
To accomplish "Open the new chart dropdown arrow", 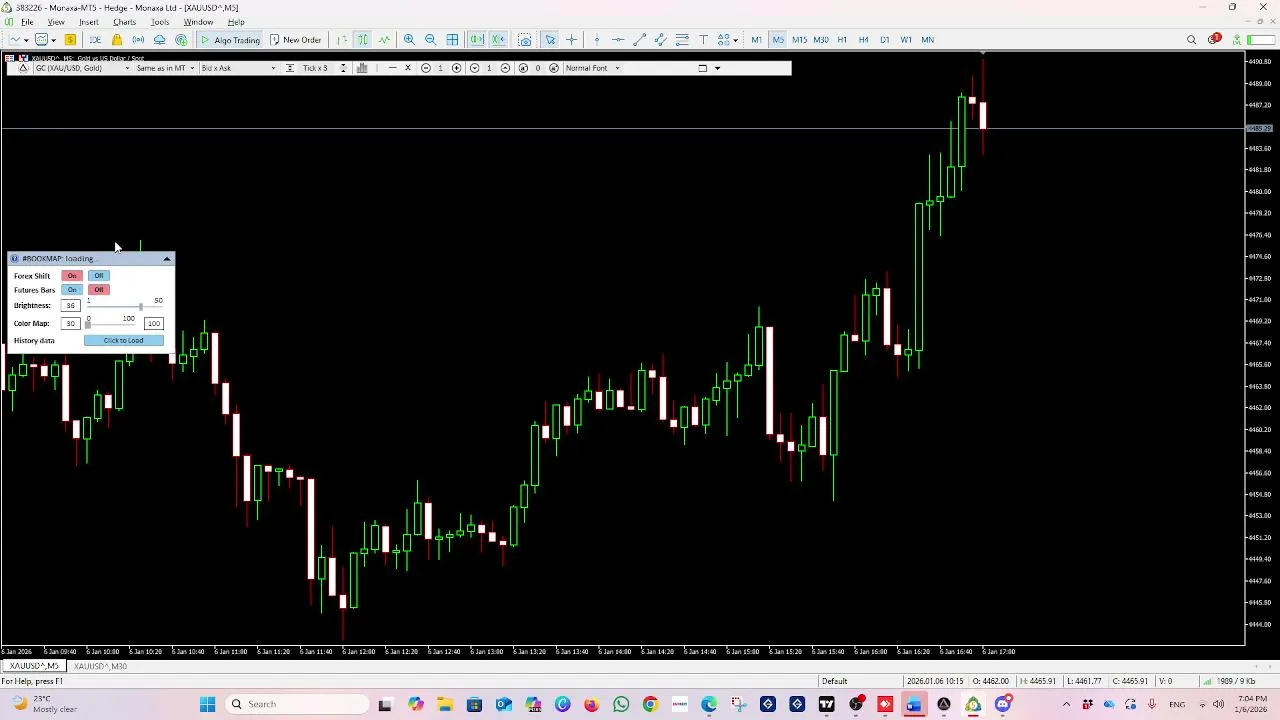I will 26,40.
